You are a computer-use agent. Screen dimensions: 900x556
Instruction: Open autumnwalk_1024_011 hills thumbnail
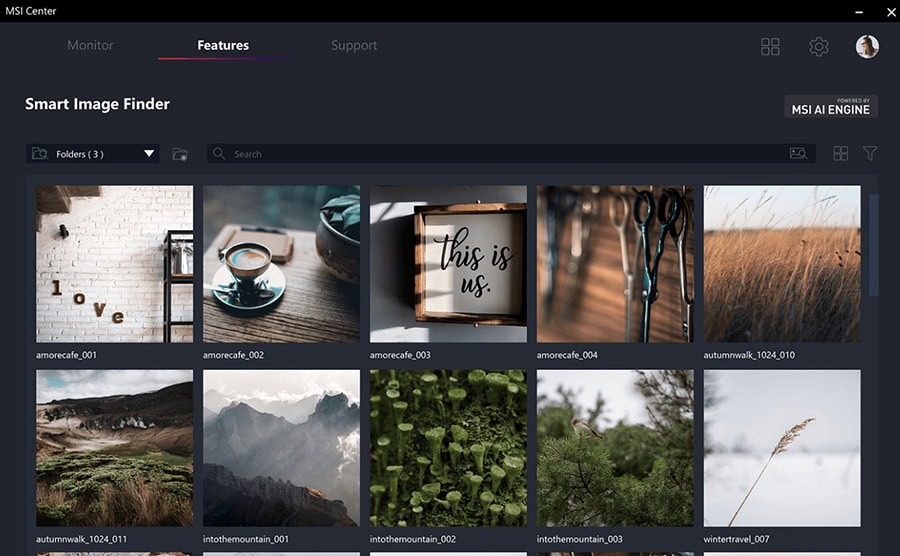pos(115,448)
